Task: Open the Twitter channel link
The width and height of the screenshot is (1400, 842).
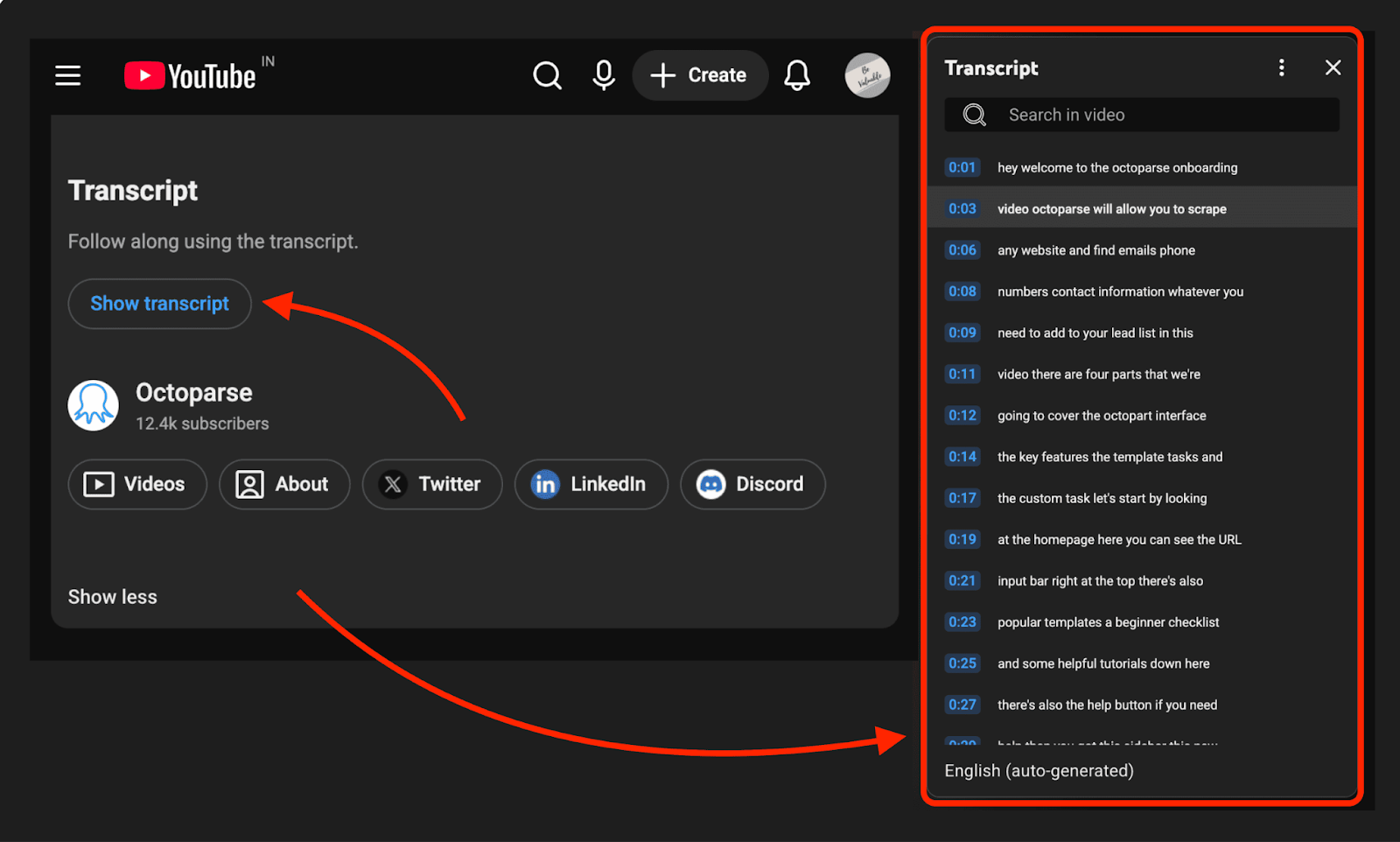Action: pos(431,484)
